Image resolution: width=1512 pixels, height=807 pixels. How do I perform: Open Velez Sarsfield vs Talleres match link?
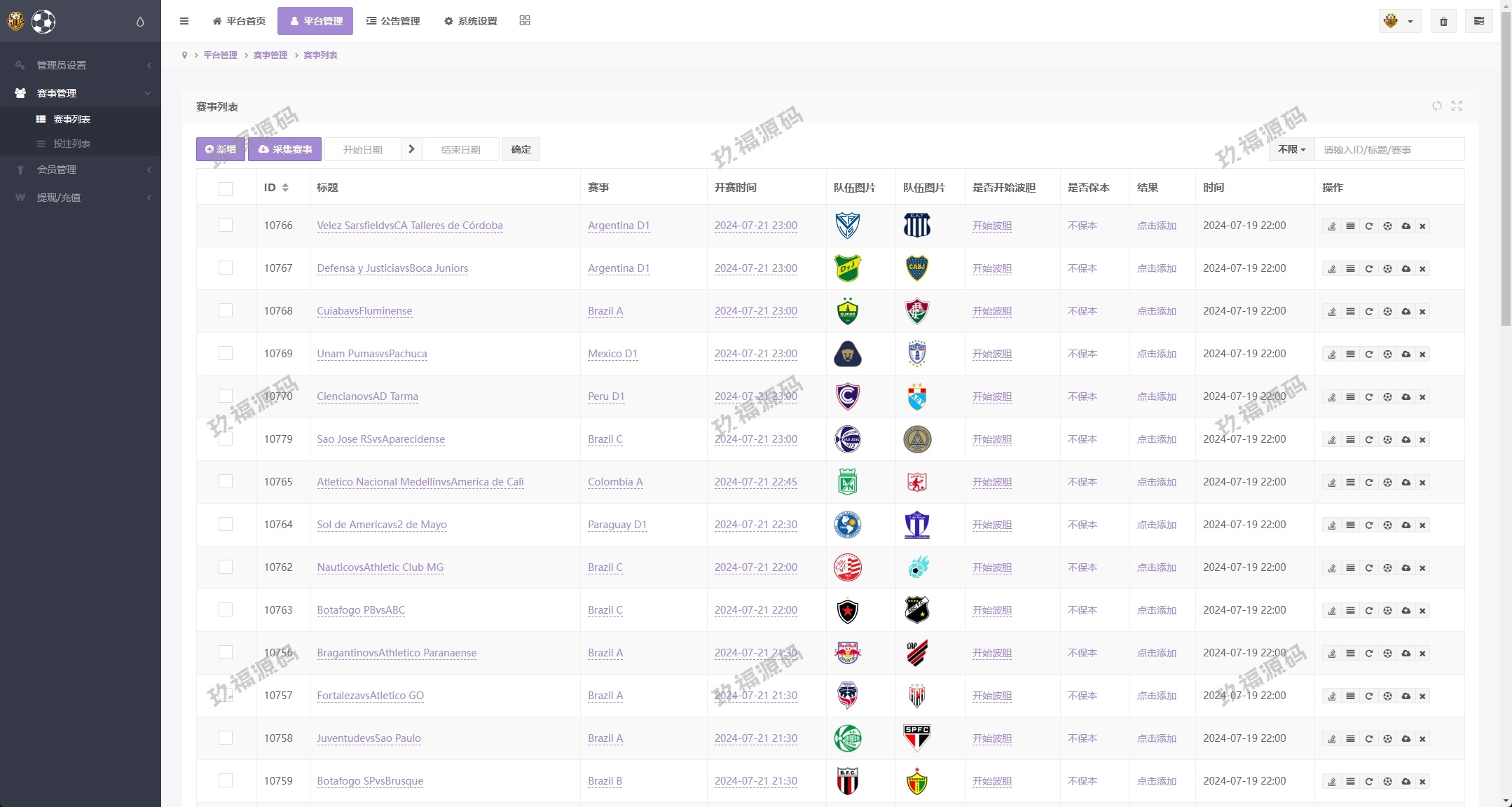409,226
